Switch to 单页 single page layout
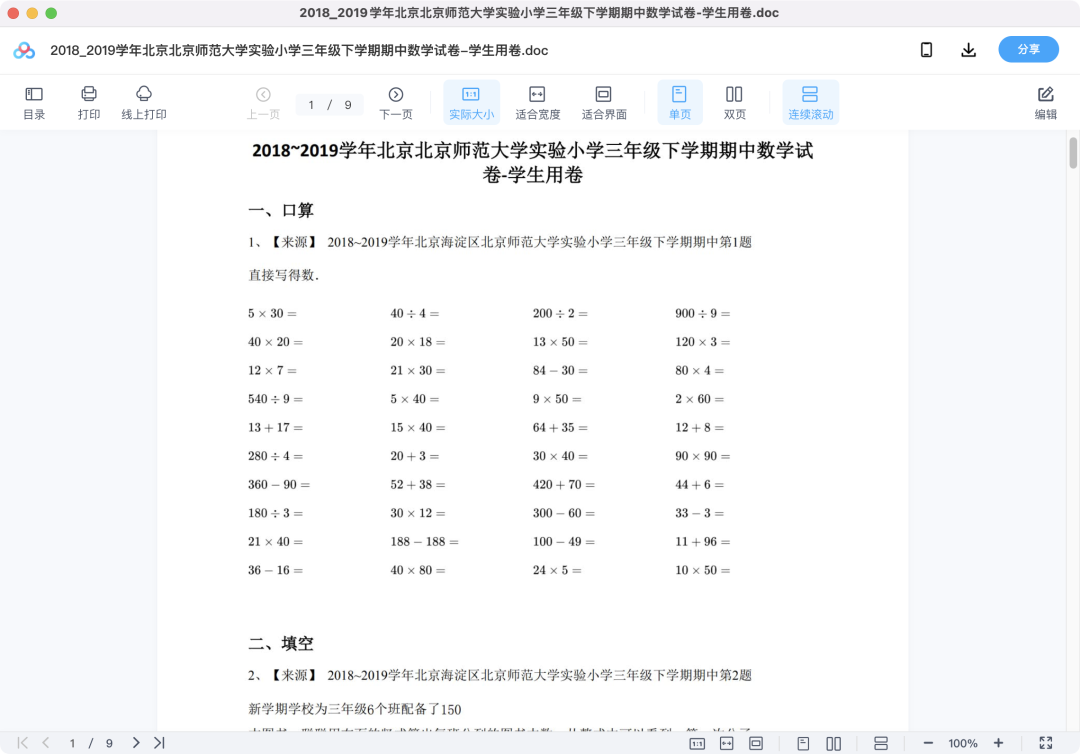This screenshot has height=754, width=1080. 680,103
